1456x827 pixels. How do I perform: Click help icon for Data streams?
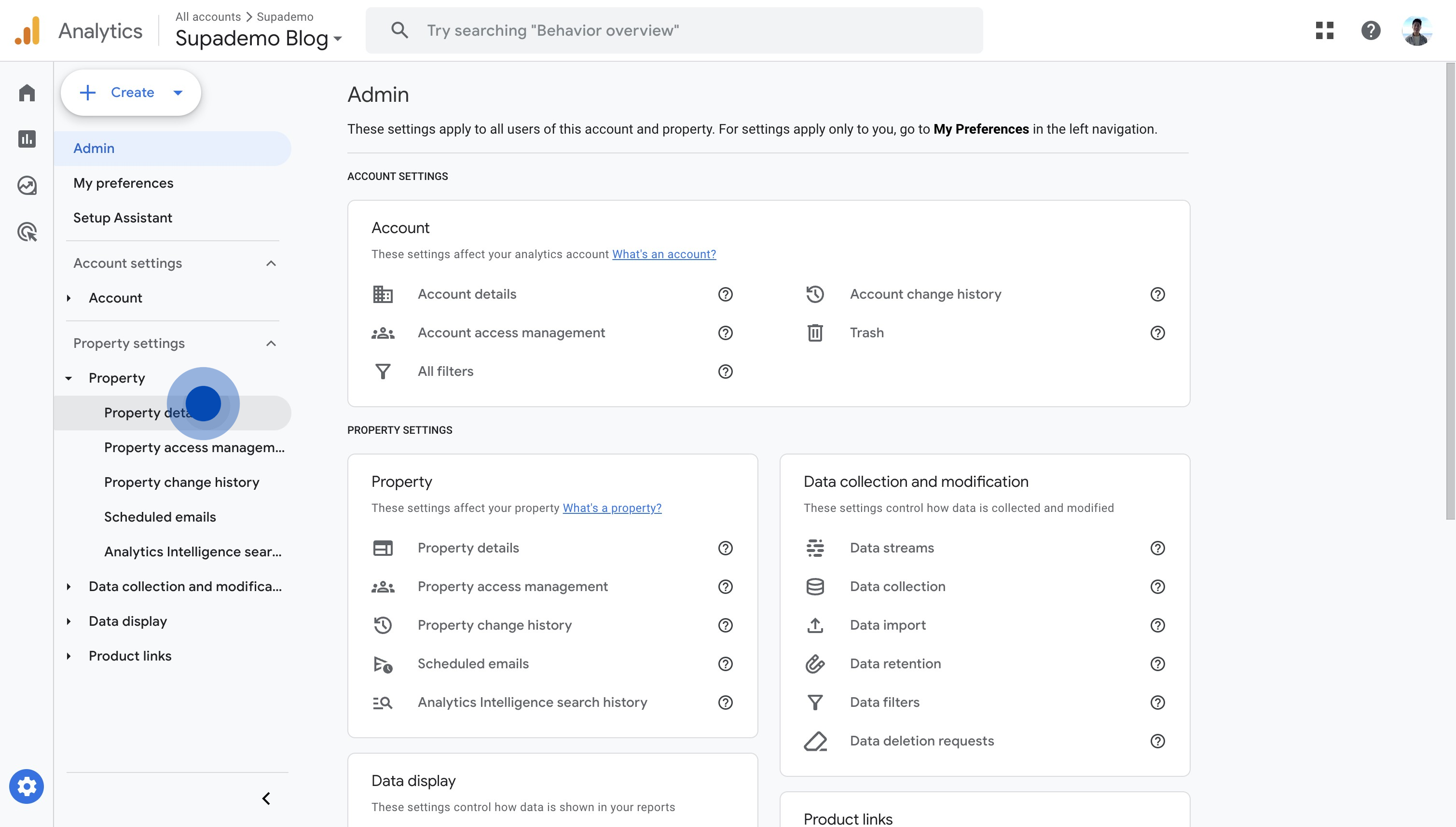[x=1157, y=548]
